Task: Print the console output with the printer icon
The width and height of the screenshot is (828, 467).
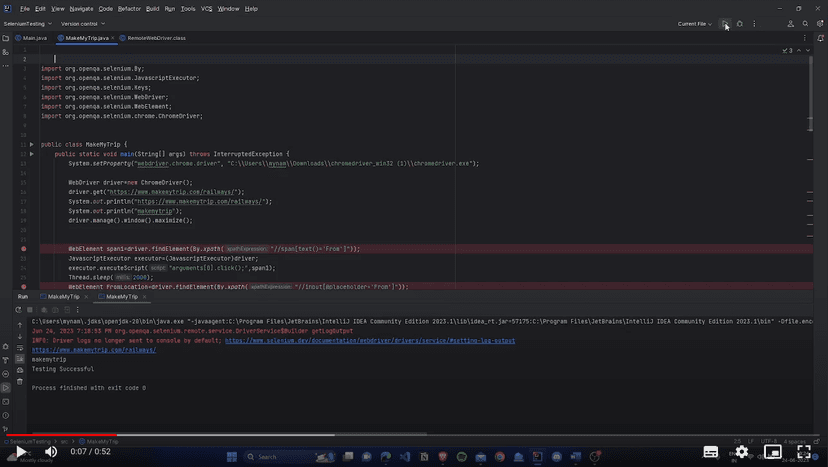Action: pos(20,370)
